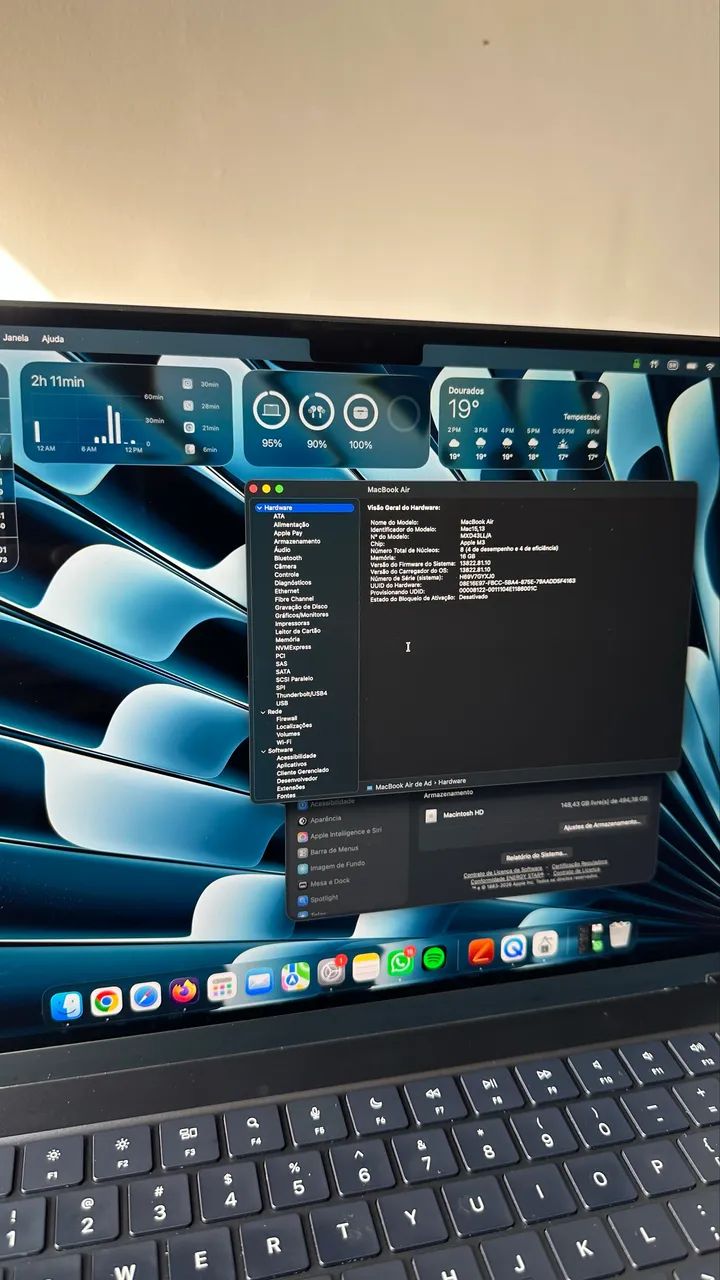Click Relatório do Sistema button
Viewport: 720px width, 1280px height.
(537, 854)
